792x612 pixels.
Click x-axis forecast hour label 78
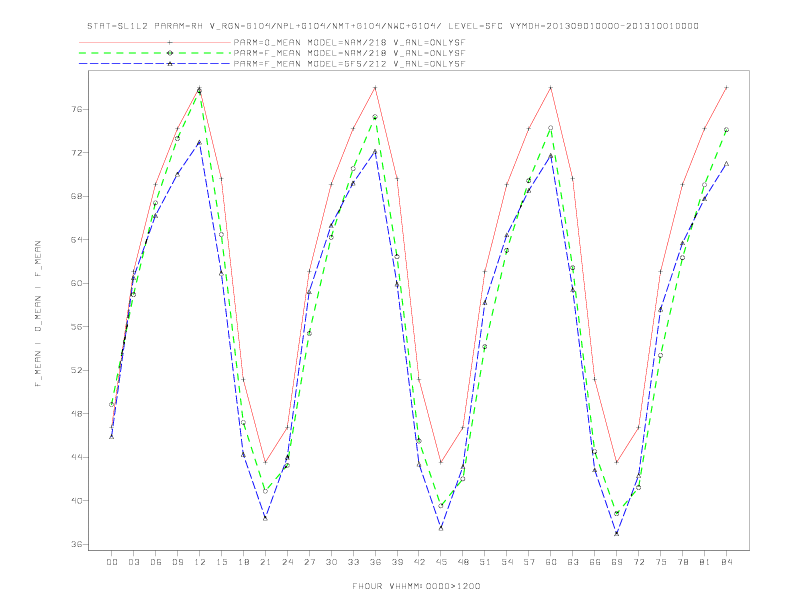(x=683, y=562)
